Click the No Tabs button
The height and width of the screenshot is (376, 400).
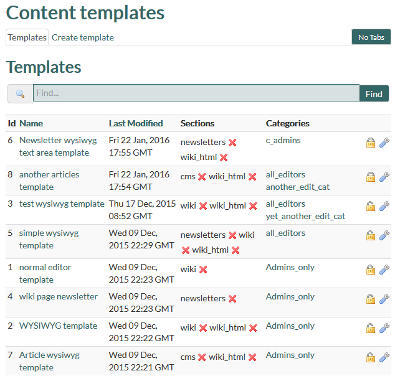click(x=371, y=37)
